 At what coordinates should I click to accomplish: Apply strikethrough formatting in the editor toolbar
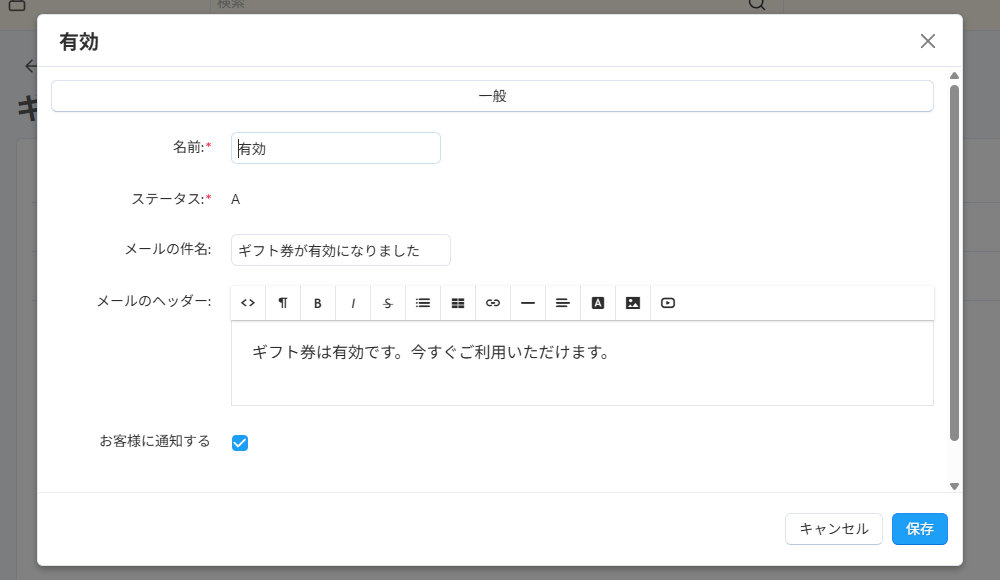[x=387, y=302]
